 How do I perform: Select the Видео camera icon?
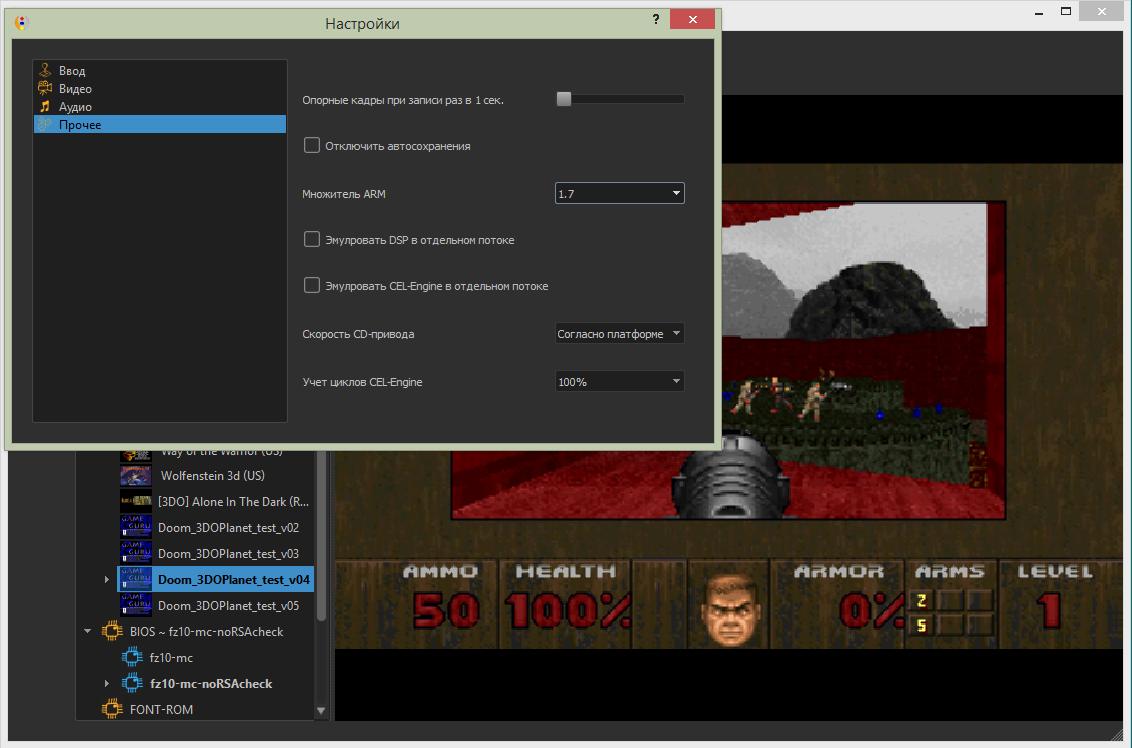tap(45, 88)
